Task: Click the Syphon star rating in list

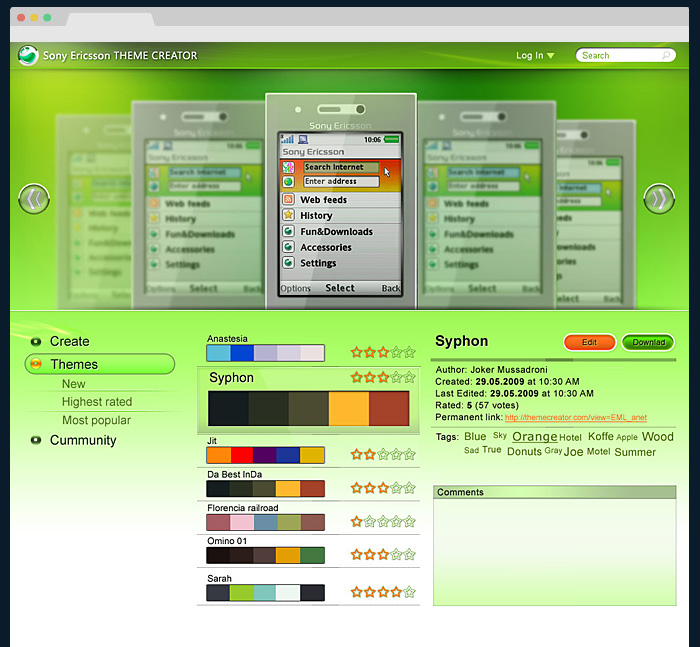Action: (383, 377)
